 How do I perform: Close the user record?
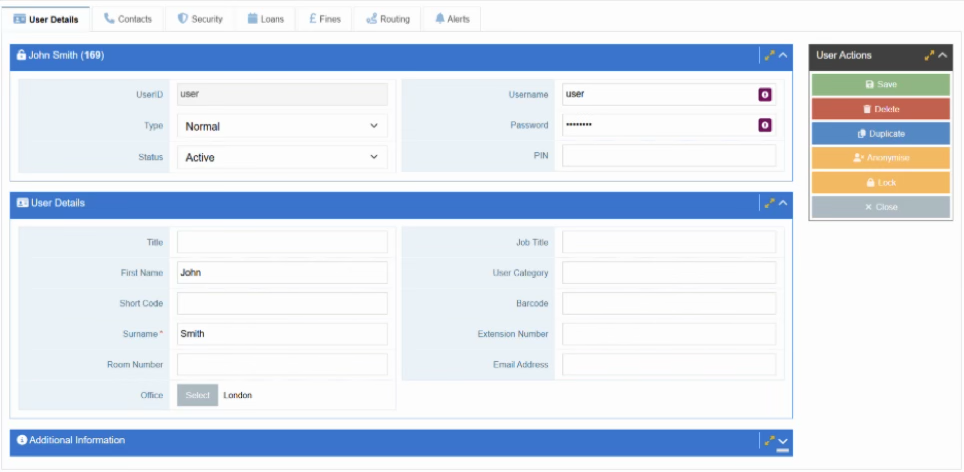pyautogui.click(x=880, y=207)
